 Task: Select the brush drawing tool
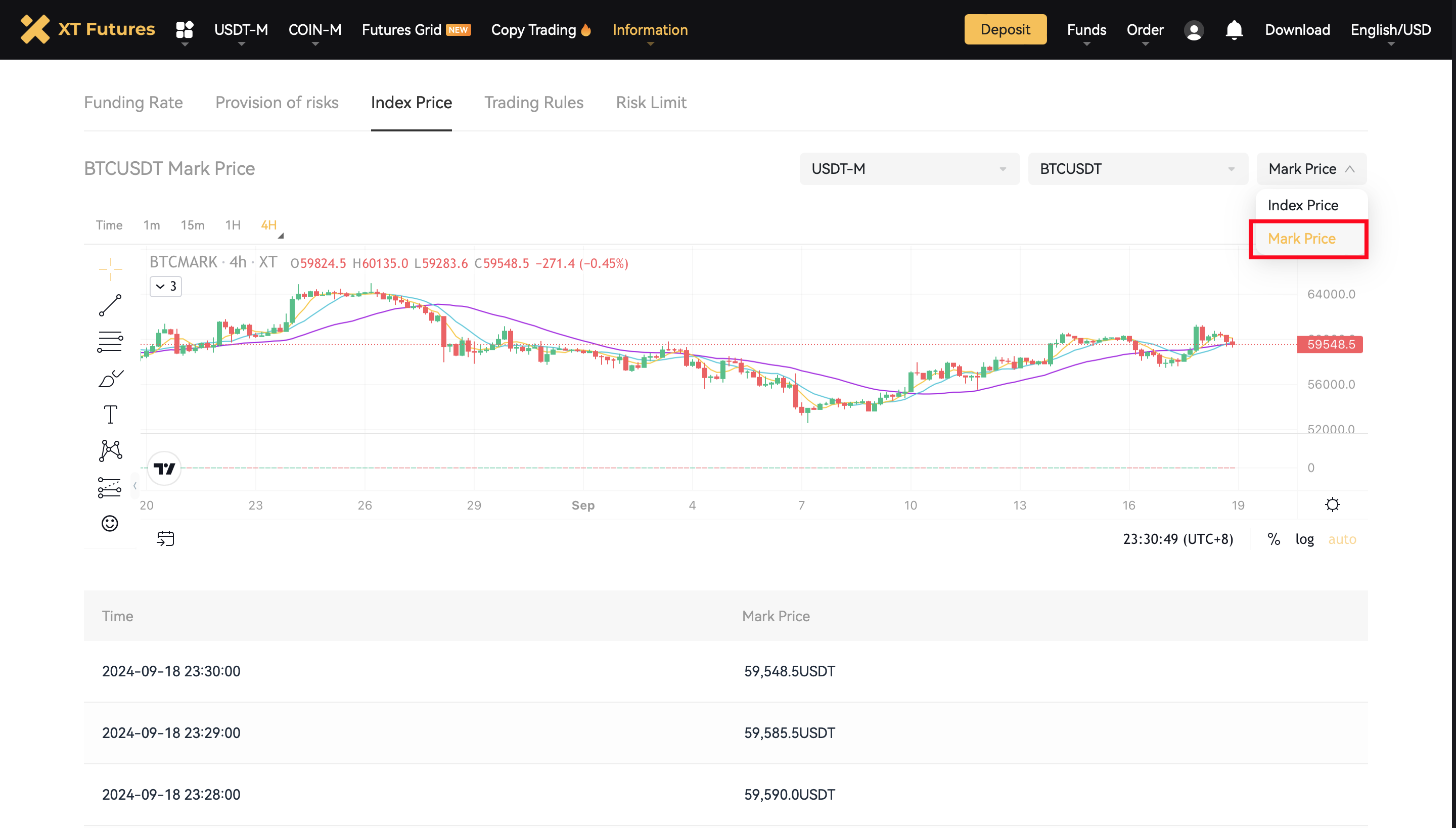pos(110,379)
